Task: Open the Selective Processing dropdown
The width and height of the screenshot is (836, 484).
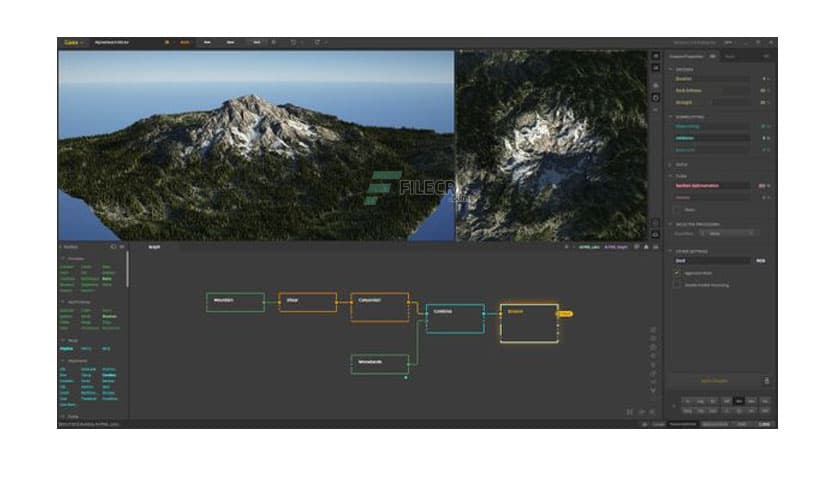Action: click(x=730, y=233)
